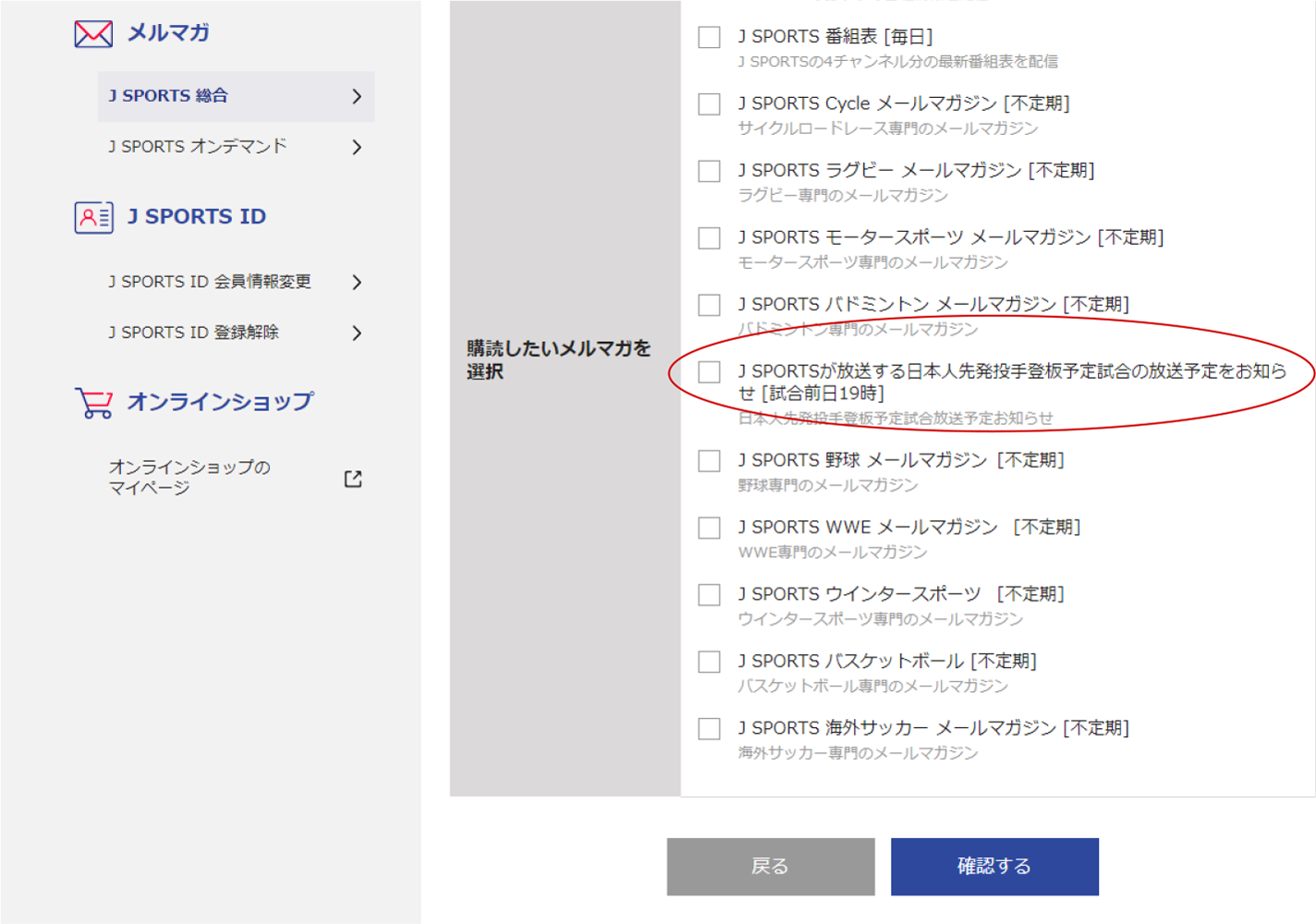Click the external link icon beside オンラインショップのマイページ
The width and height of the screenshot is (1316, 924).
(x=353, y=479)
